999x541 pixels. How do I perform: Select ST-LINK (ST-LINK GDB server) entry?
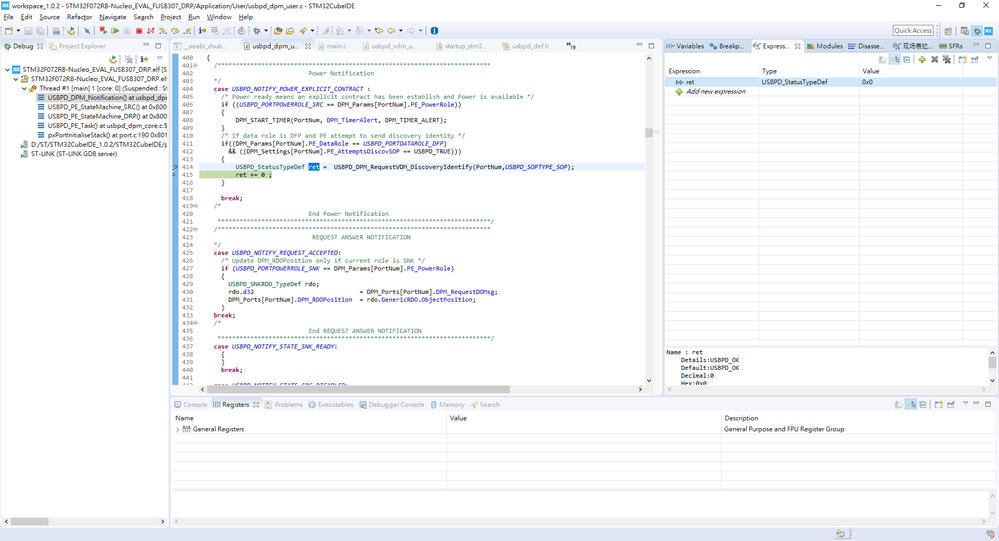pyautogui.click(x=69, y=154)
